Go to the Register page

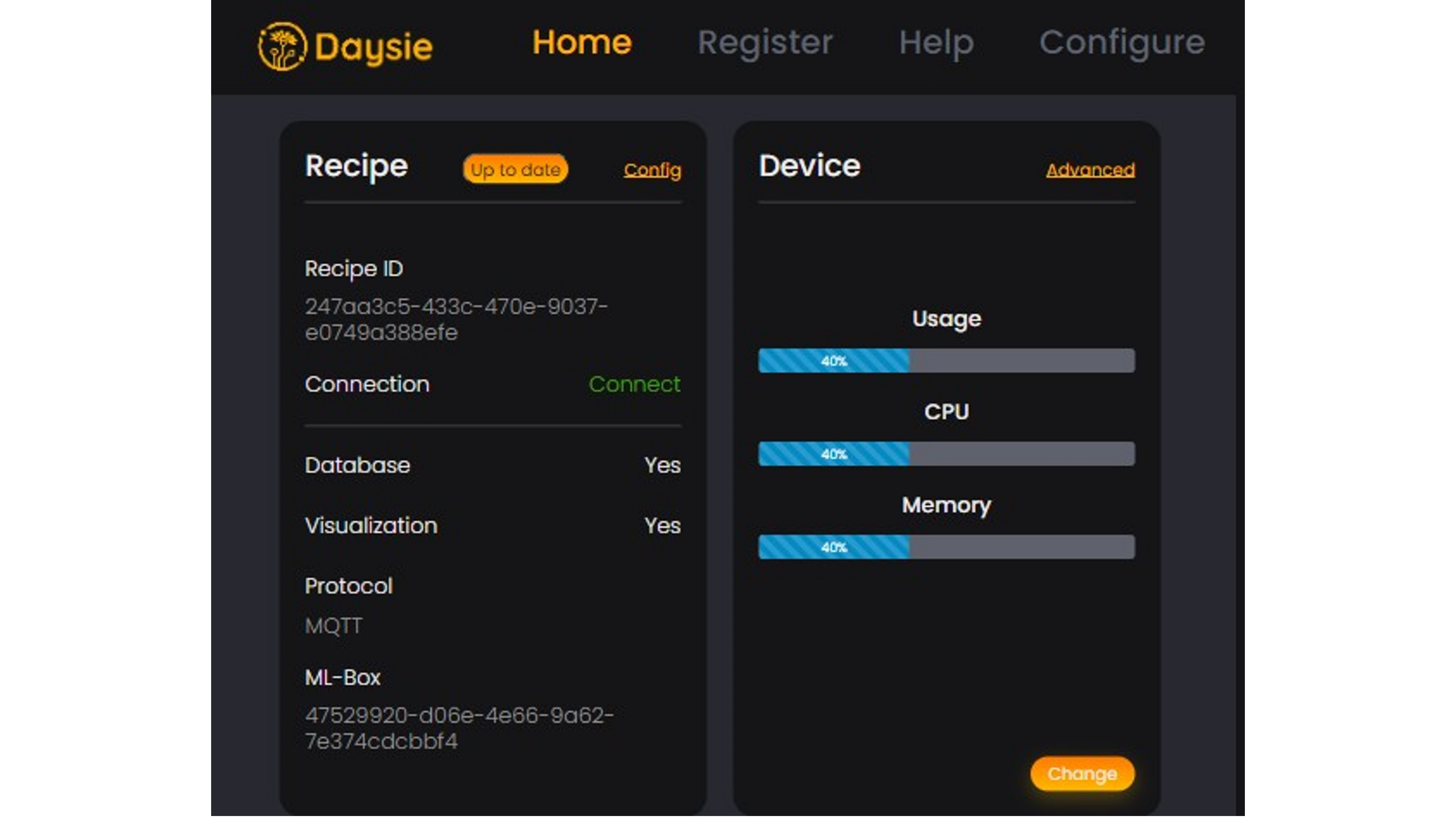765,44
